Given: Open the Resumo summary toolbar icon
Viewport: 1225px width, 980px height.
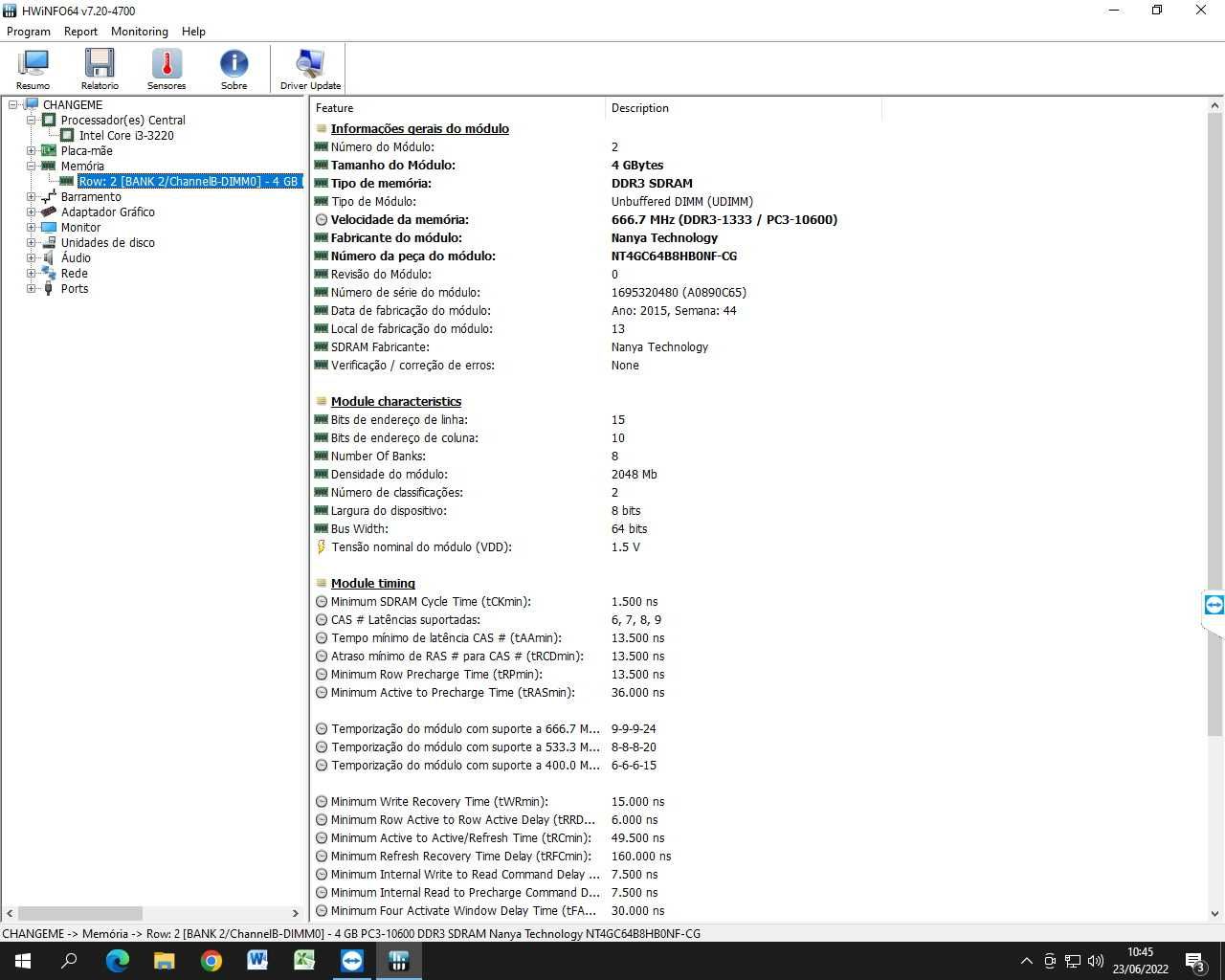Looking at the screenshot, I should [33, 69].
